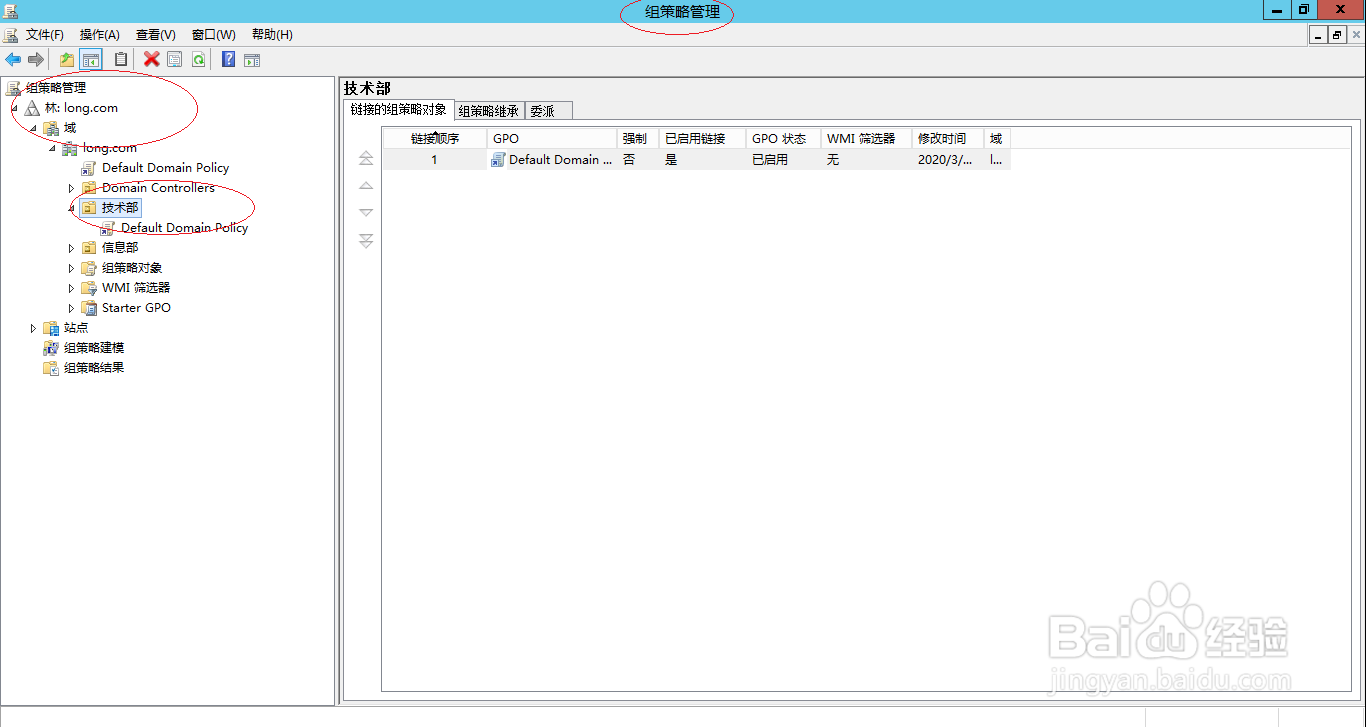Click the properties sheet icon on toolbar

point(173,59)
